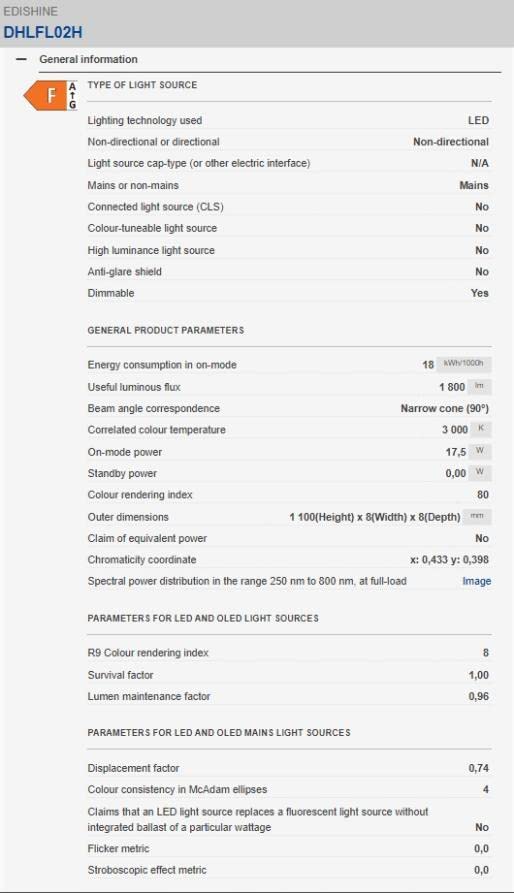Select the Dimmable row value Yes
The image size is (514, 893).
point(480,293)
